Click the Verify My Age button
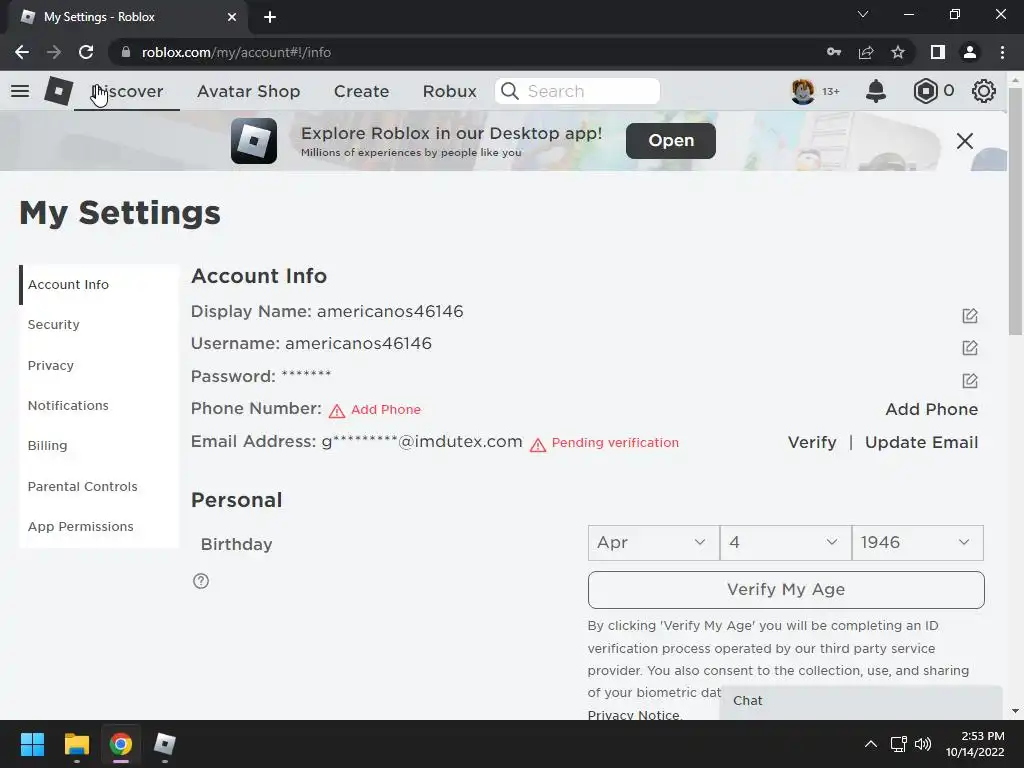This screenshot has height=768, width=1024. (786, 590)
